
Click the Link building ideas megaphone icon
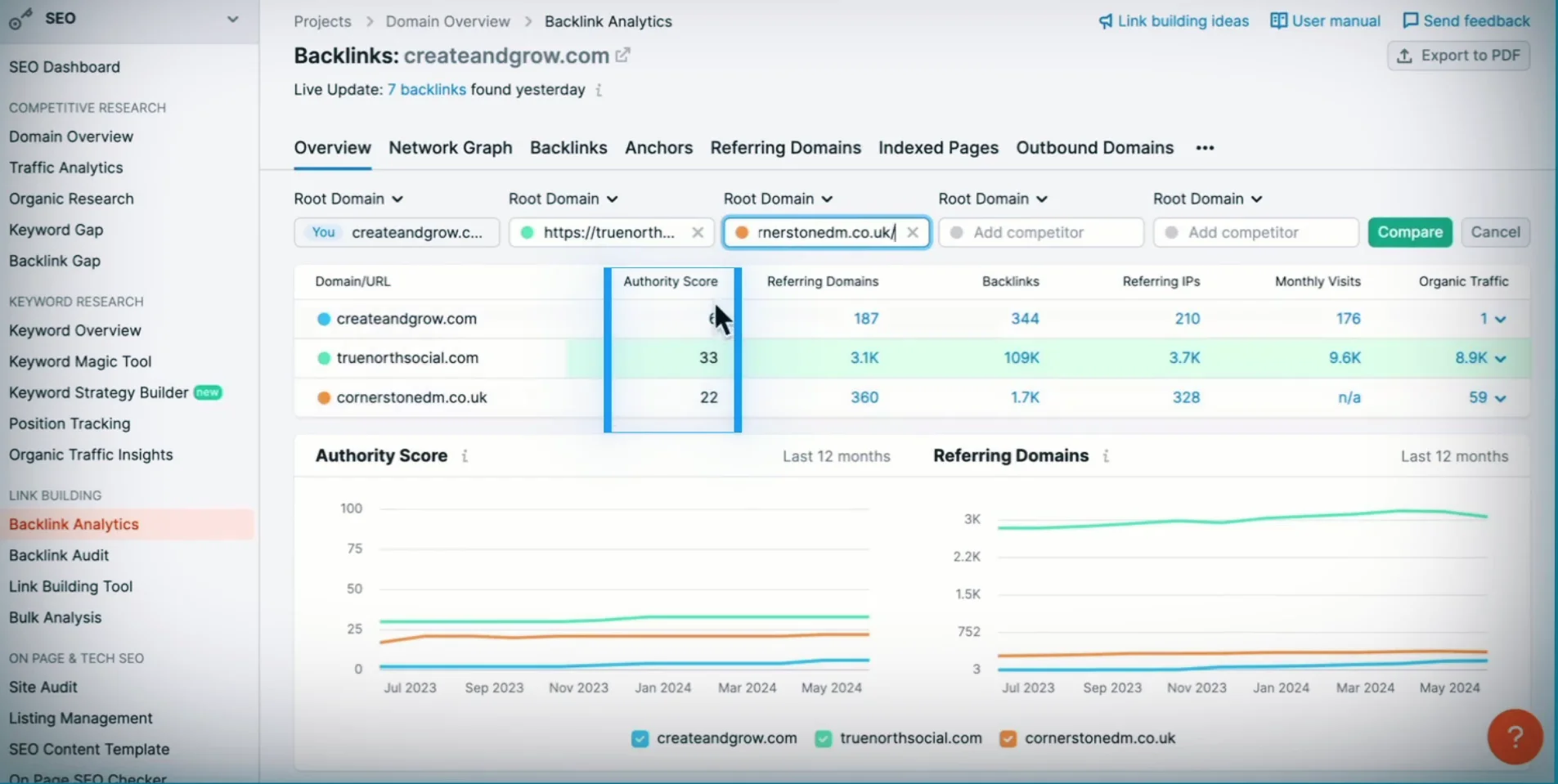pyautogui.click(x=1106, y=21)
